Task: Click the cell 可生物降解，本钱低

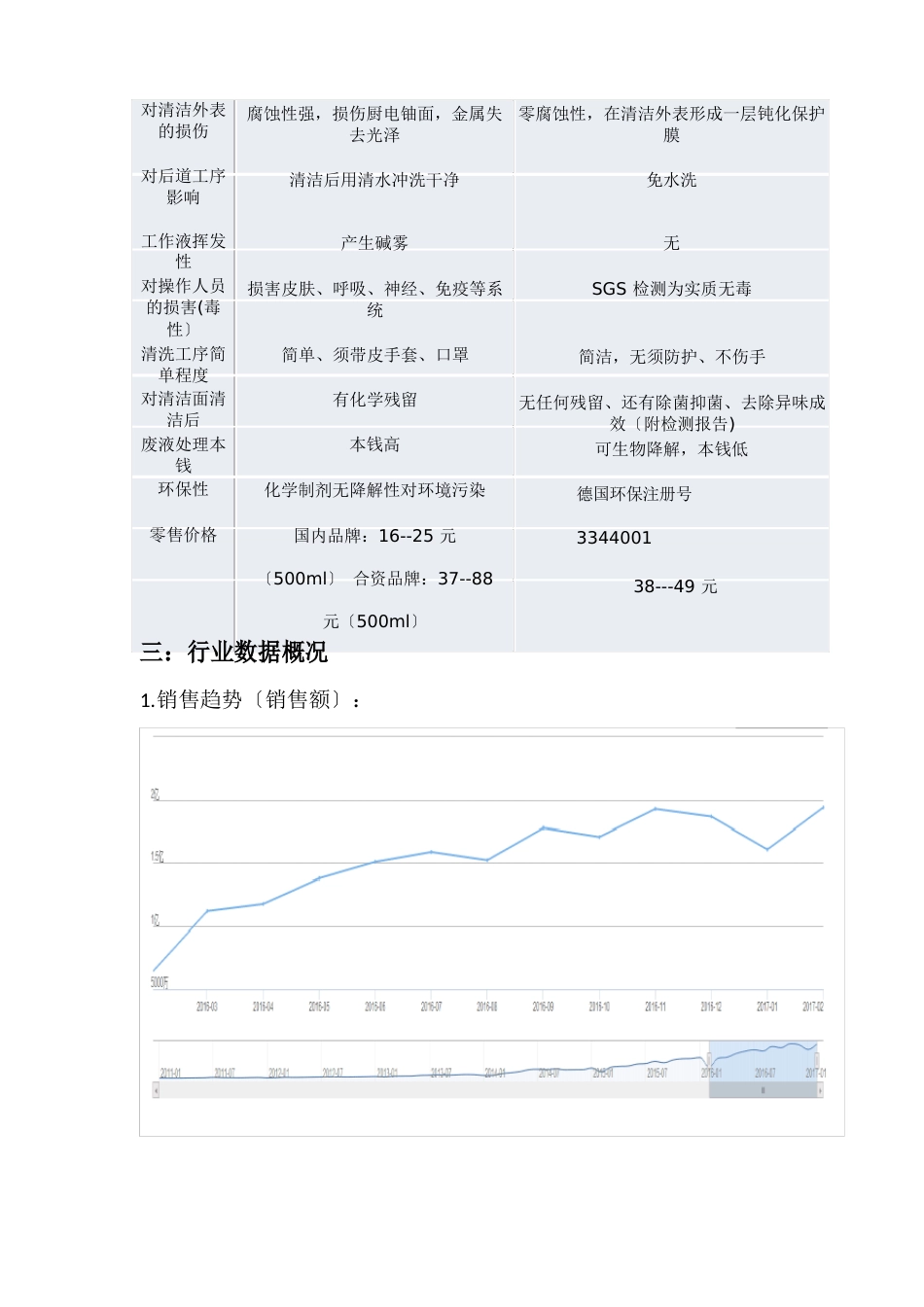Action: pos(671,449)
